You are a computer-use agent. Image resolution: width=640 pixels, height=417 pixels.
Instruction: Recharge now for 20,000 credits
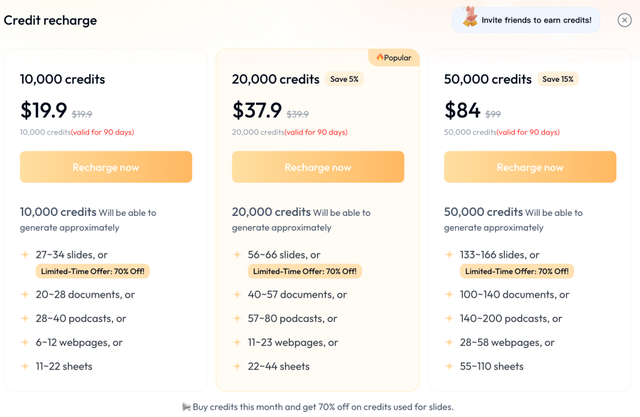(318, 167)
